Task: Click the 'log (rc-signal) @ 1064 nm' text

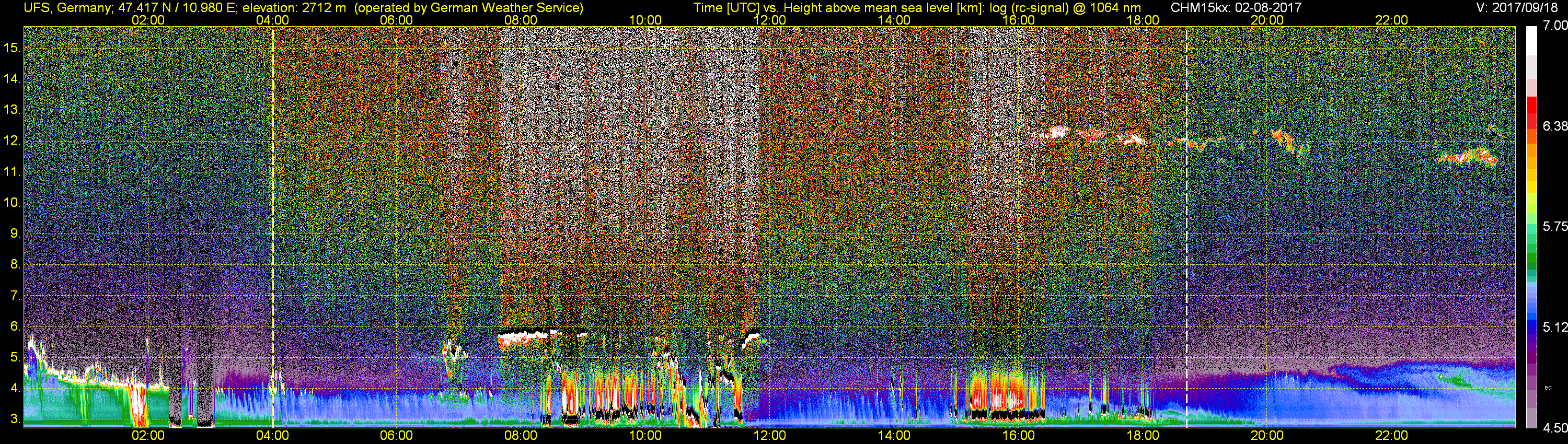Action: (x=1065, y=7)
